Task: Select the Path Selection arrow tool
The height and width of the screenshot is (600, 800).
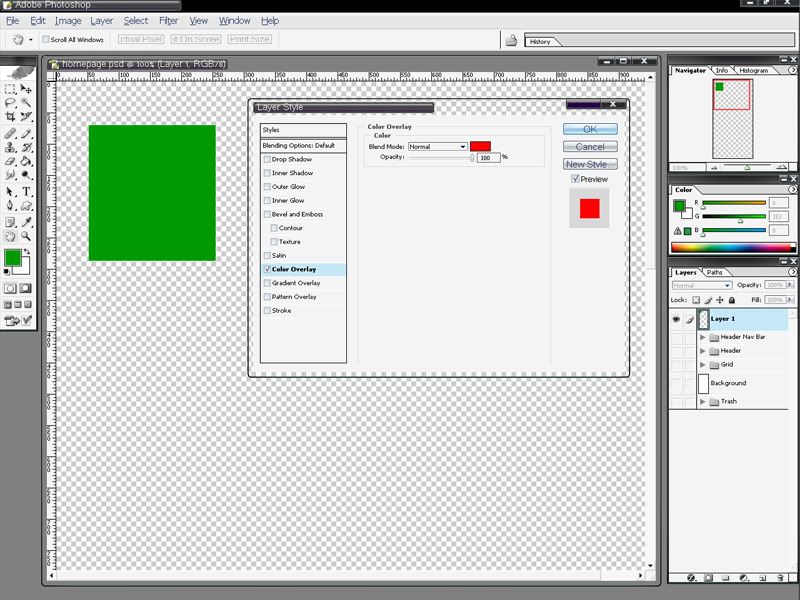Action: point(10,191)
